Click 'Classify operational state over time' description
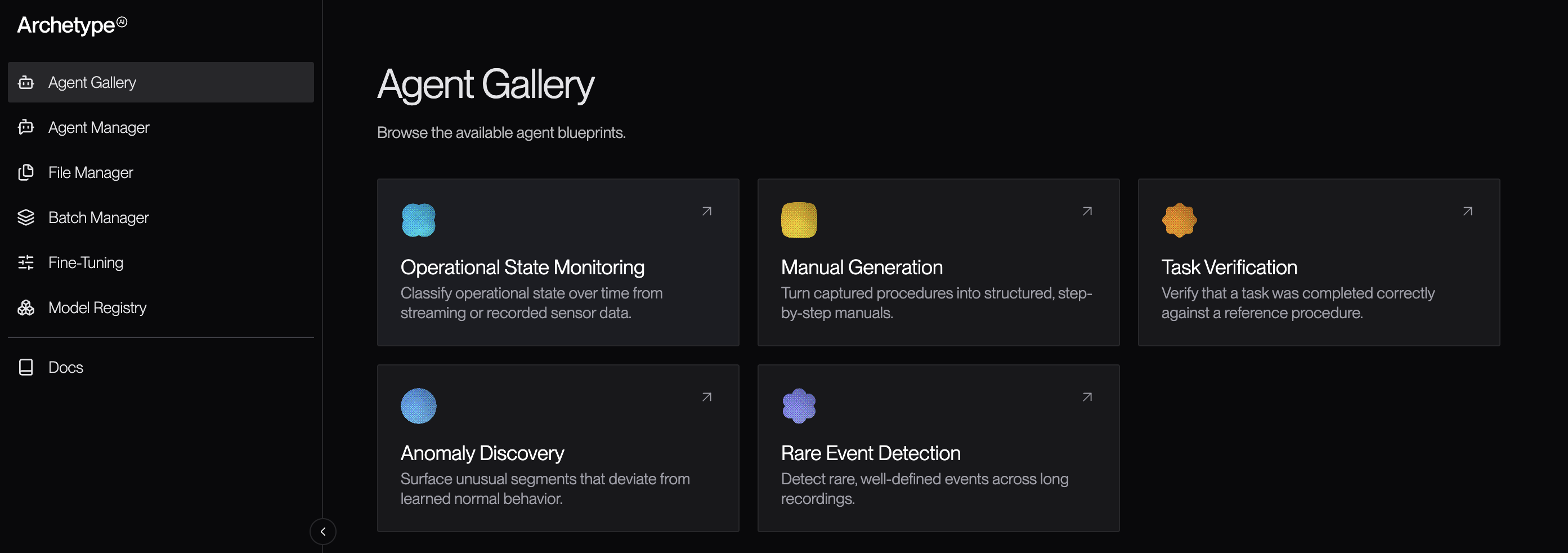The height and width of the screenshot is (553, 1568). (x=531, y=303)
